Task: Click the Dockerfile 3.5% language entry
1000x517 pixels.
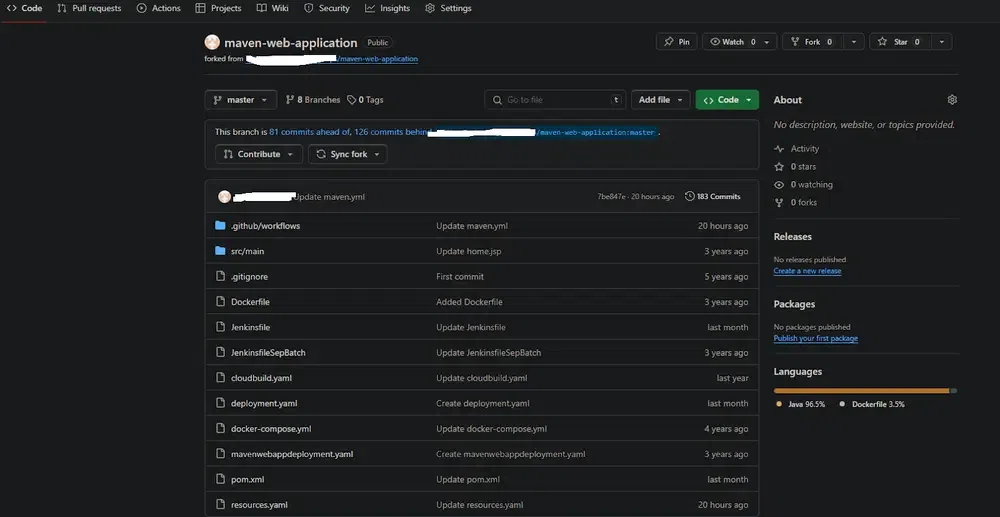Action: tap(872, 404)
